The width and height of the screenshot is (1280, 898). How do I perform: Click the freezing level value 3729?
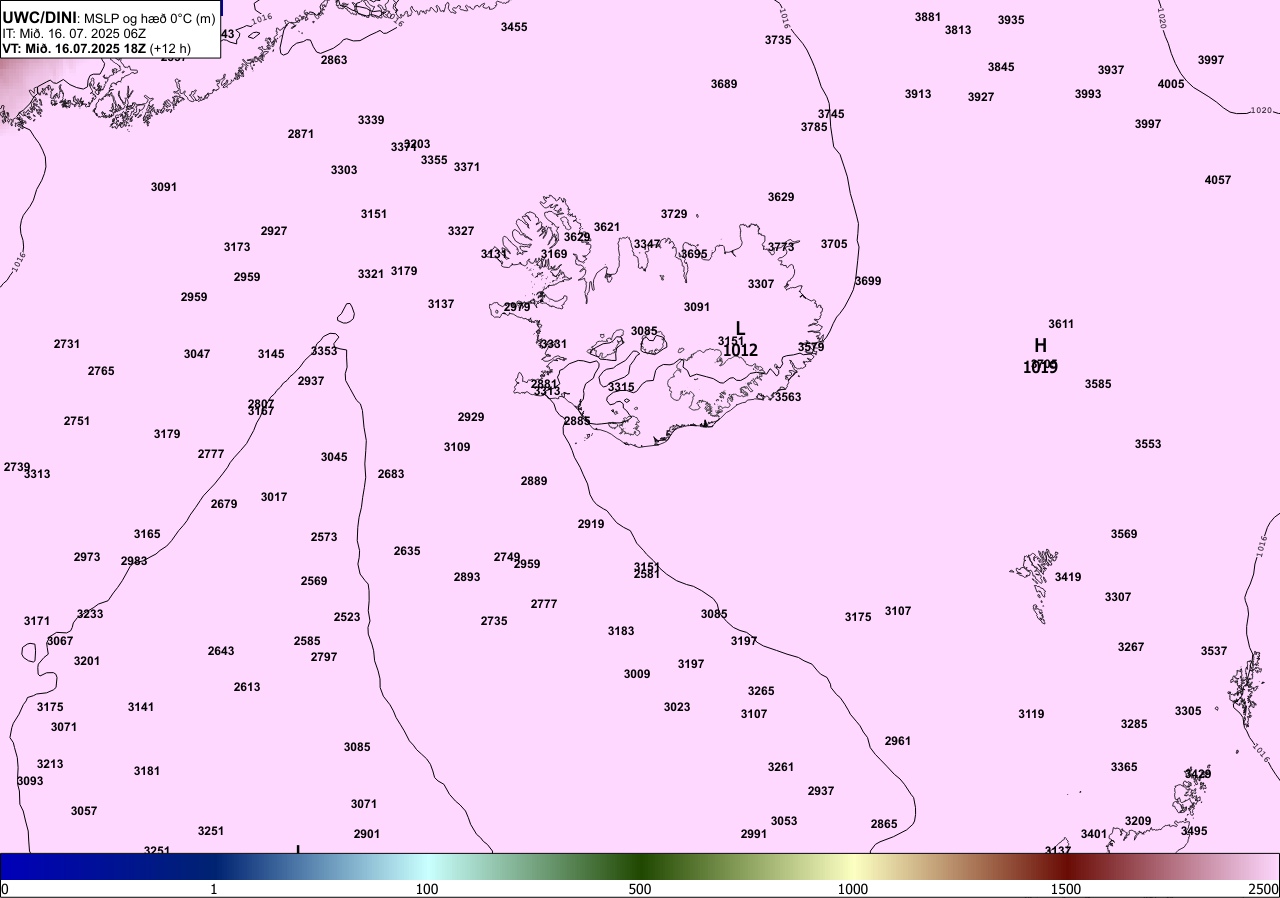coord(674,214)
